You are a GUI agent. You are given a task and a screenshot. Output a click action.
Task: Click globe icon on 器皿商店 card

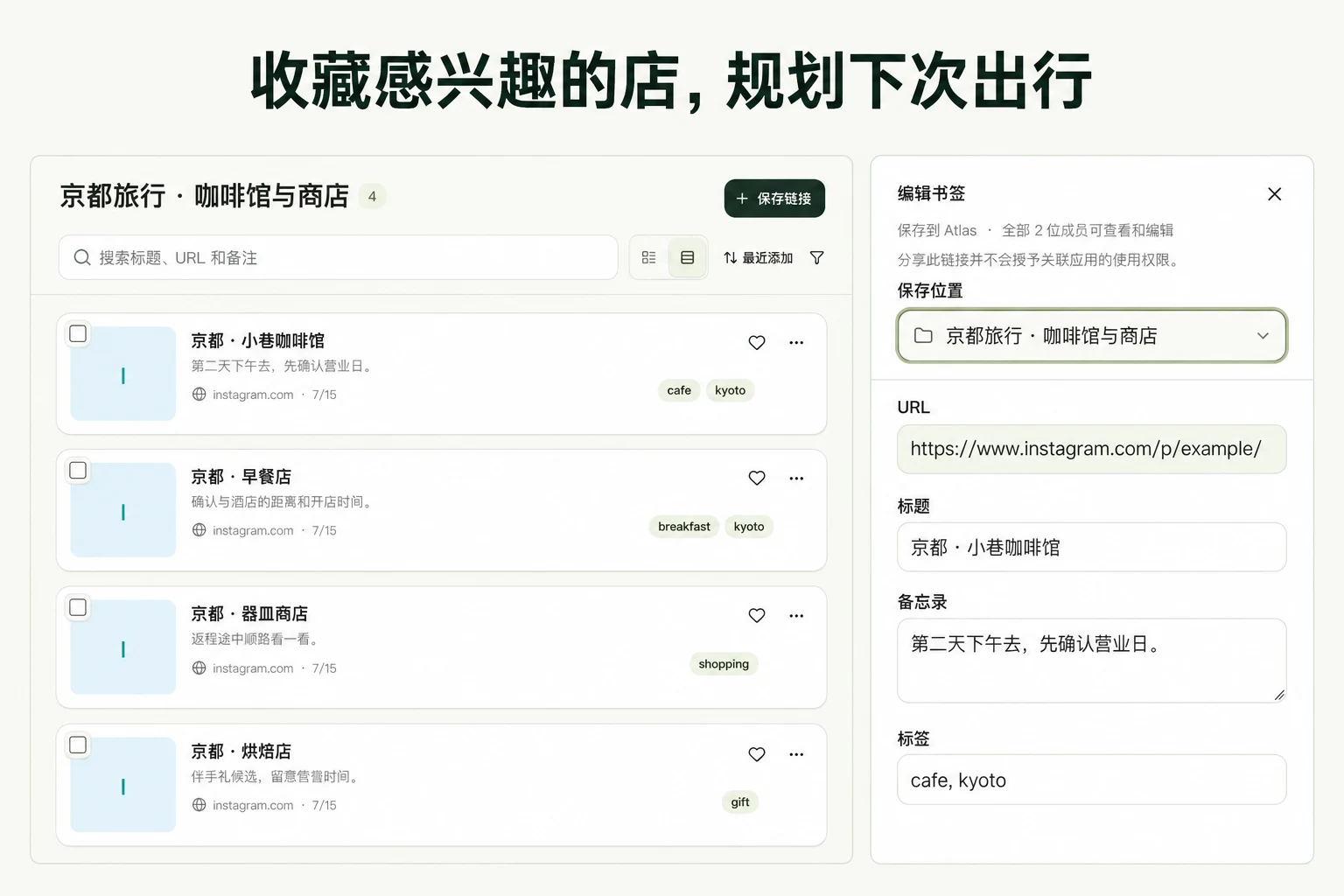(x=199, y=668)
